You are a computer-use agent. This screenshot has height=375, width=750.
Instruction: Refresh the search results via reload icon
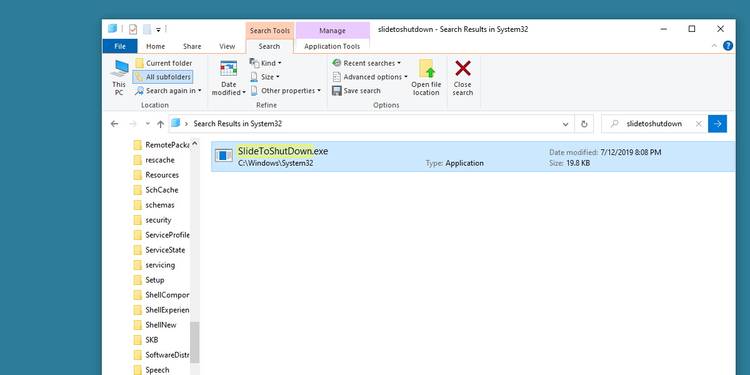point(584,124)
